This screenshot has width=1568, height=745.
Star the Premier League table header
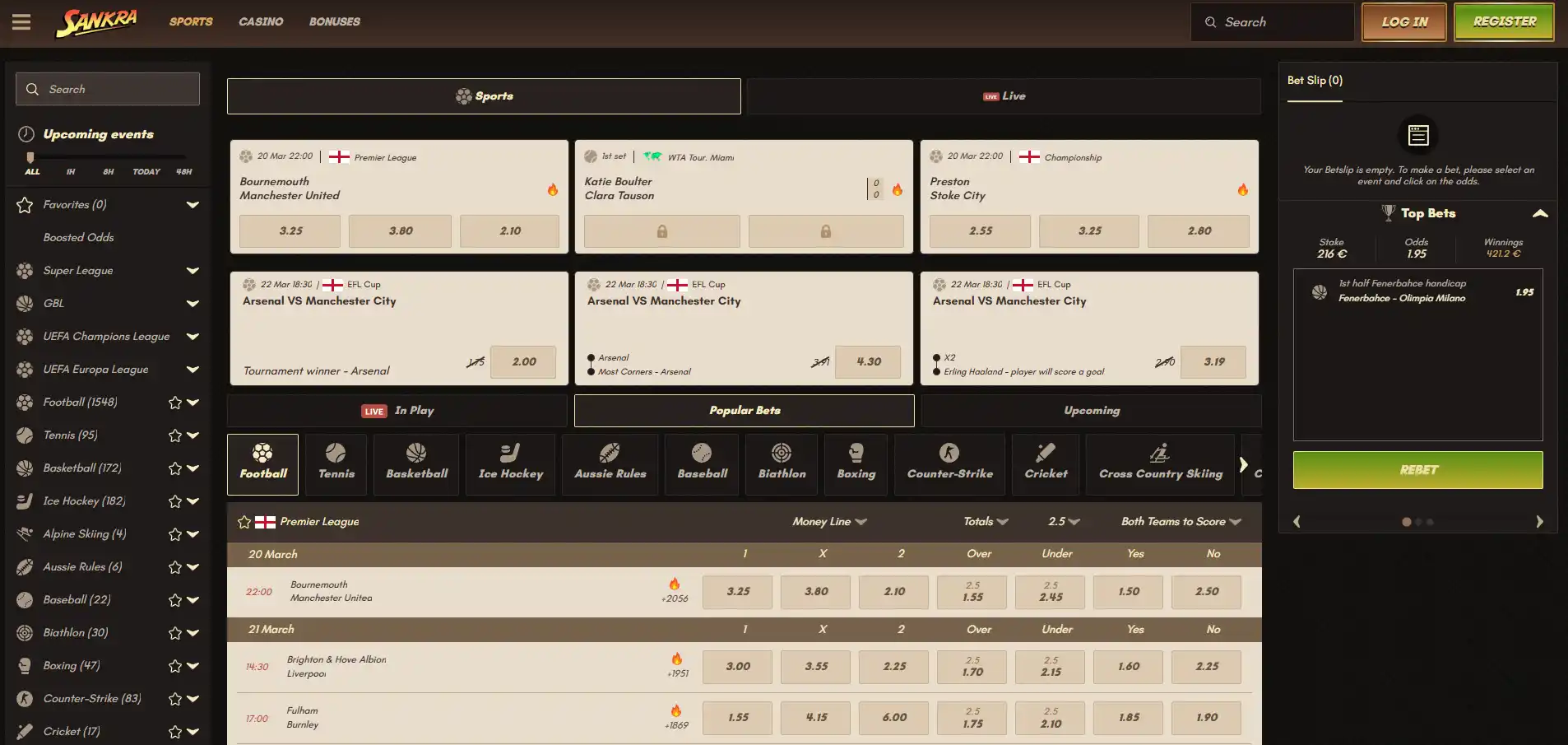point(244,522)
